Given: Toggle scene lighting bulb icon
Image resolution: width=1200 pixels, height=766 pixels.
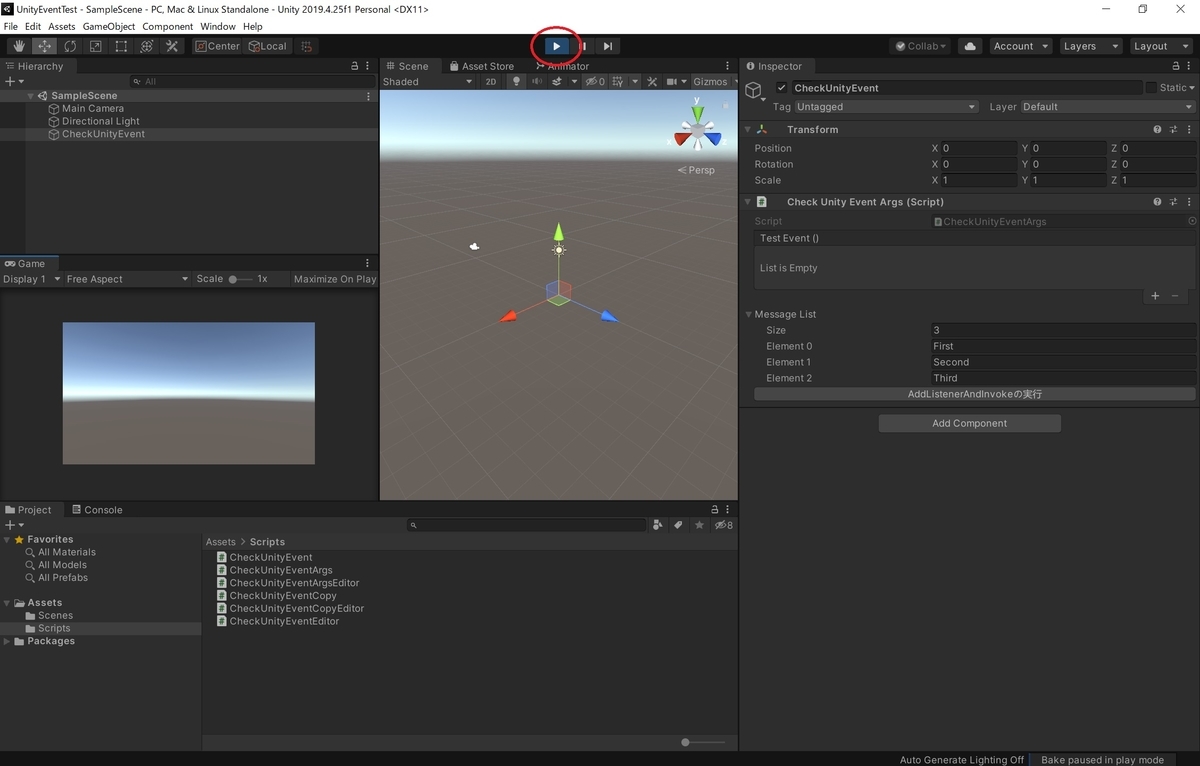Looking at the screenshot, I should pyautogui.click(x=516, y=82).
